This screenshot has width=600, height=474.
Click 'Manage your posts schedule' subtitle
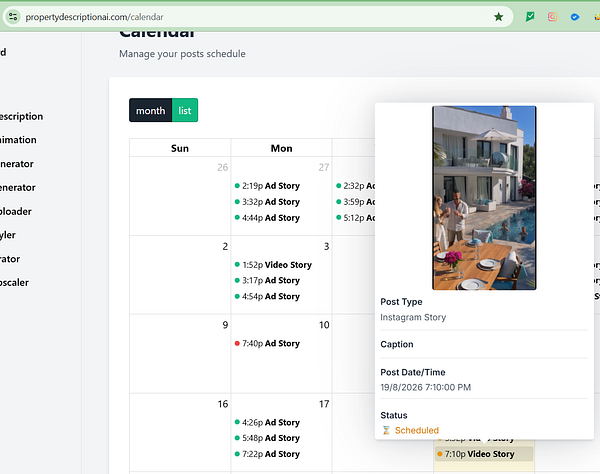[x=182, y=54]
